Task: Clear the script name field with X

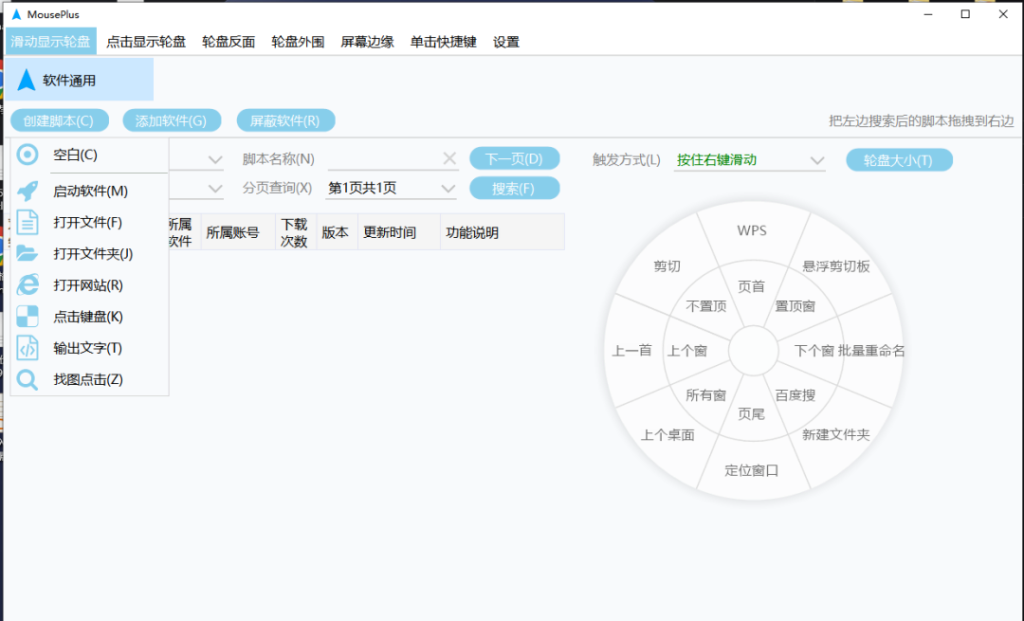Action: (x=449, y=159)
